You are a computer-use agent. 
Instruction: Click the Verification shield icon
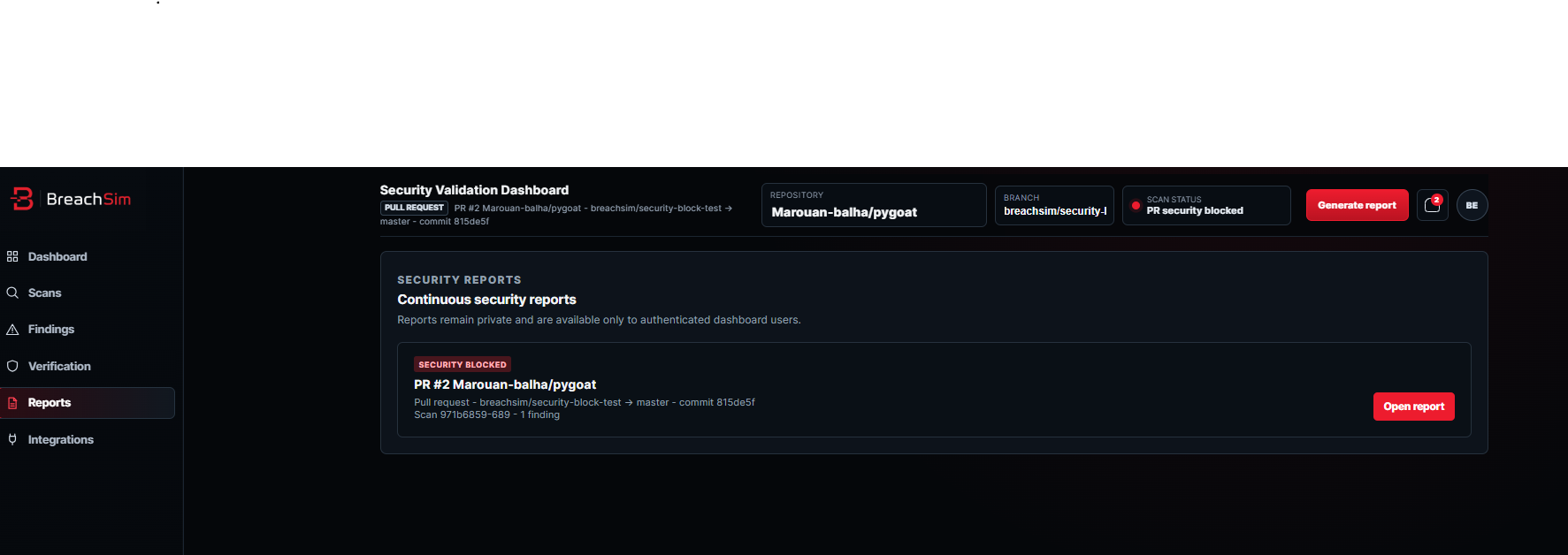12,366
